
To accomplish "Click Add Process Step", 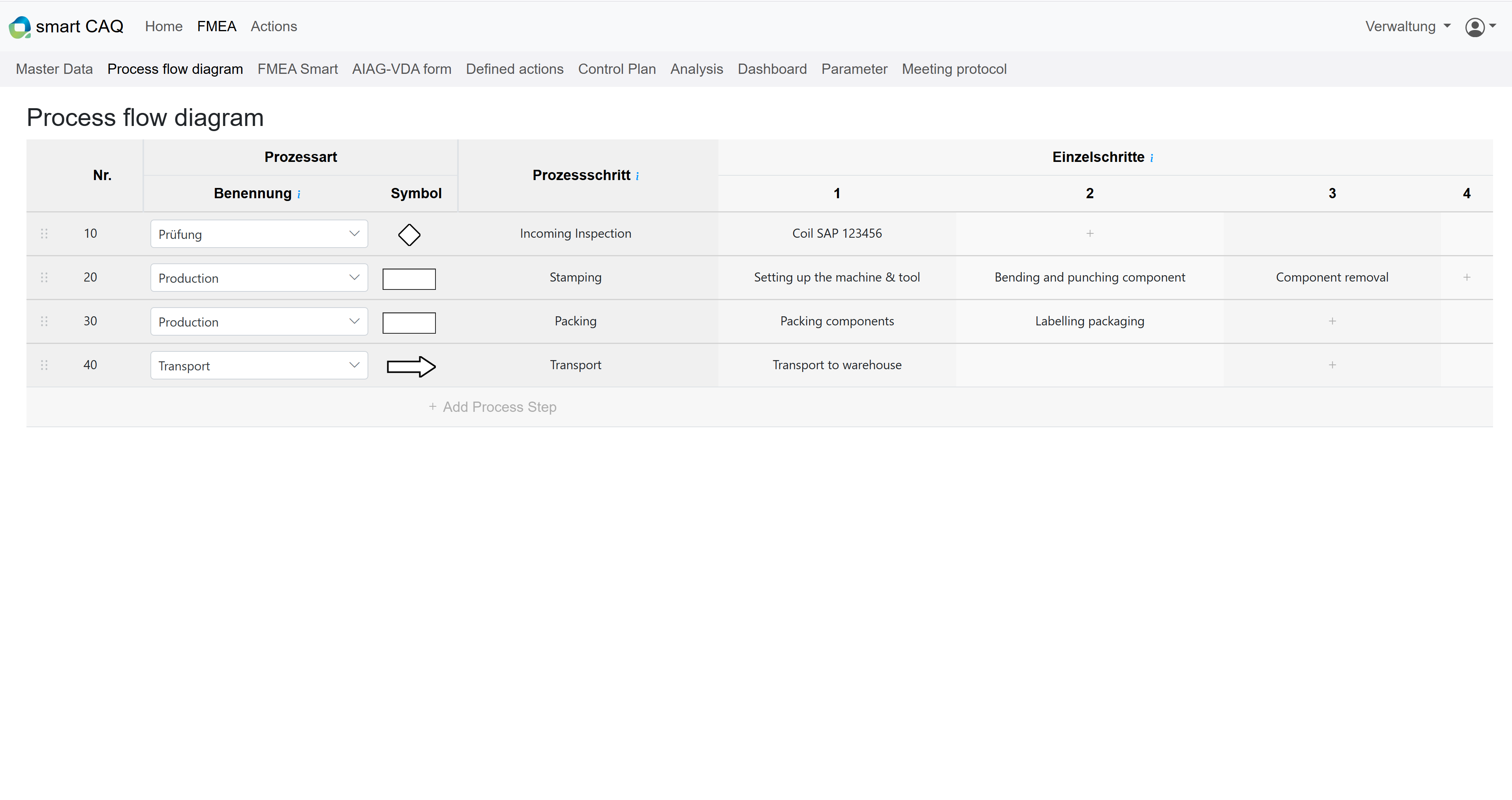I will click(x=492, y=407).
